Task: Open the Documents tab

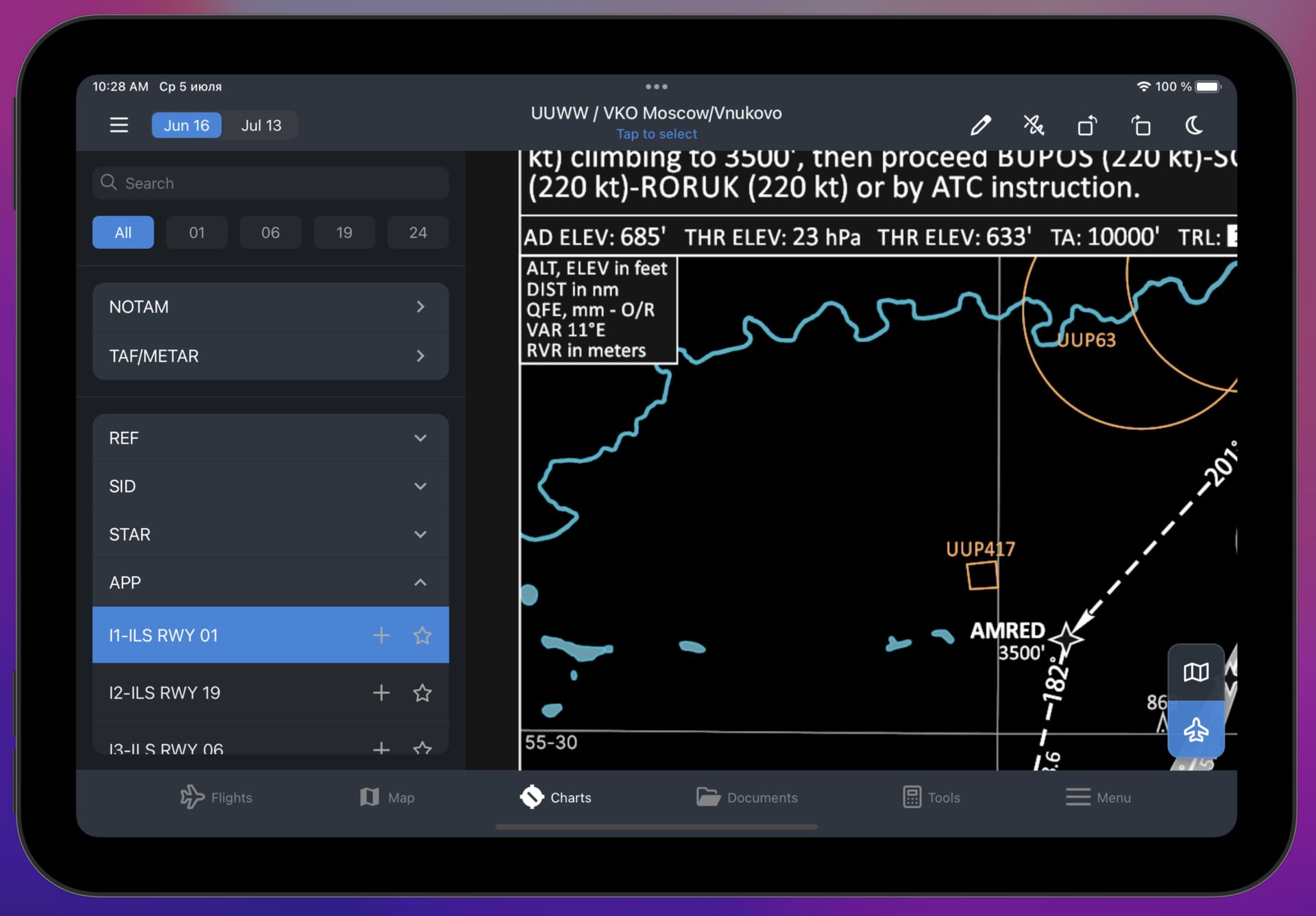Action: 747,797
